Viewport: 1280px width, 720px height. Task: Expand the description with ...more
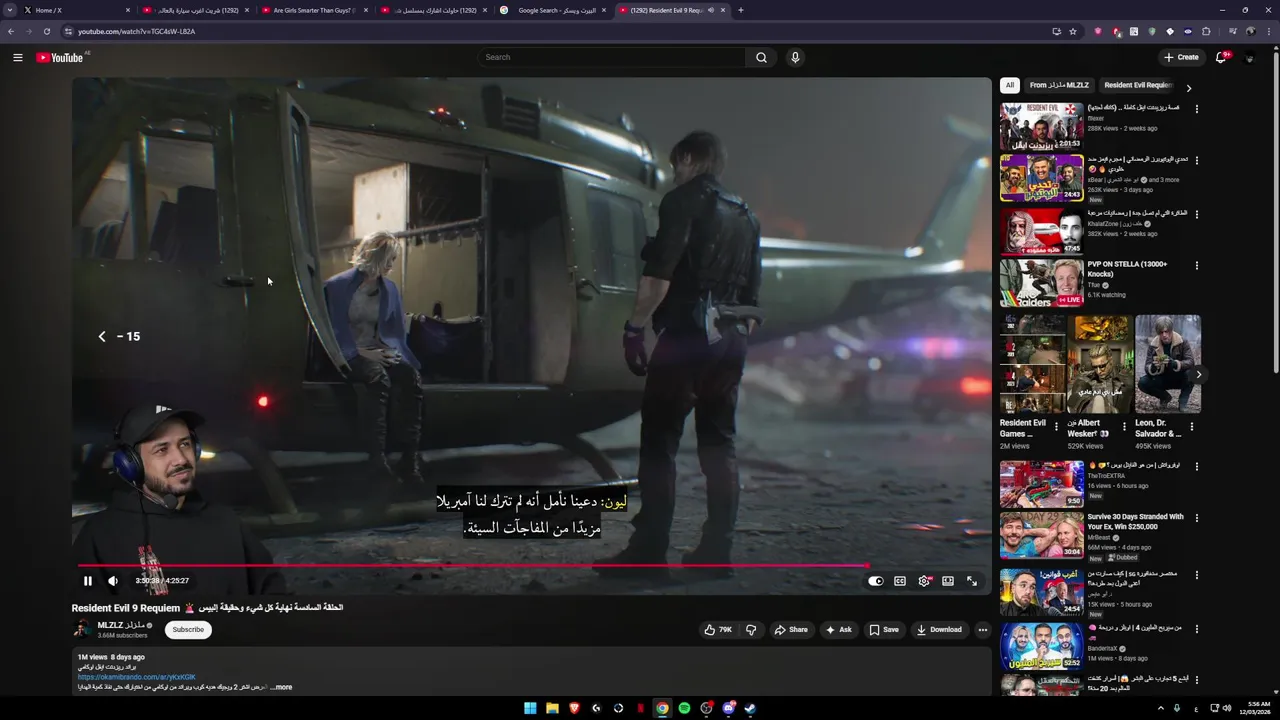coord(281,687)
